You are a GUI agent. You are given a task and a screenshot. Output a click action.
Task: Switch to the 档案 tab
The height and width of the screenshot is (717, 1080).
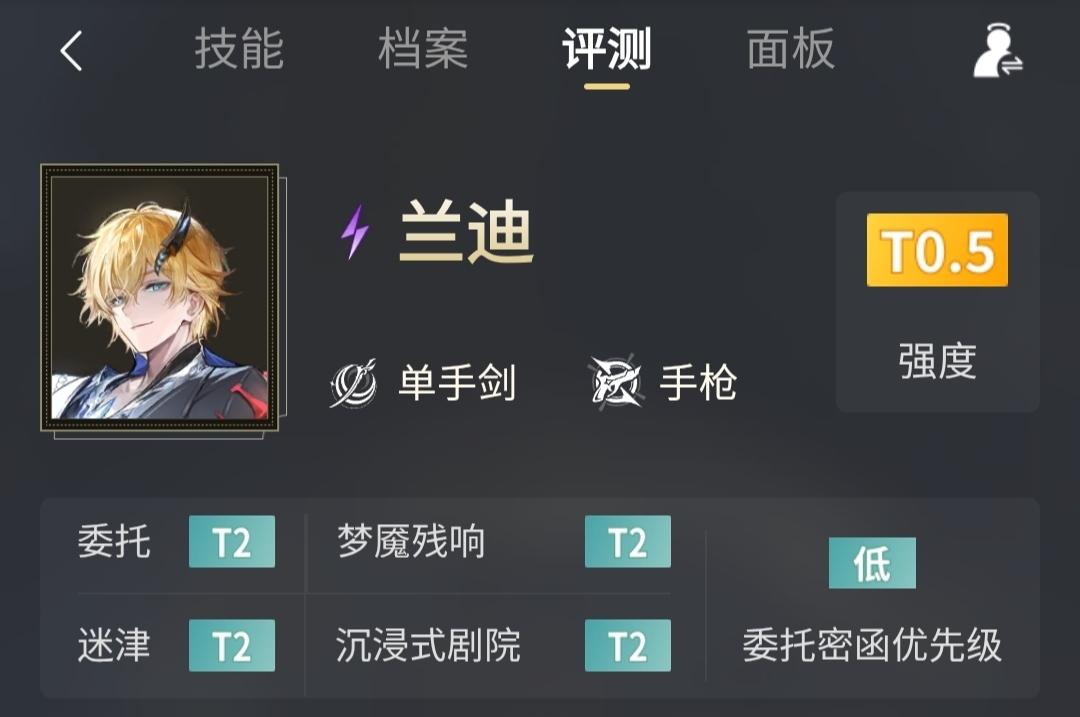423,50
